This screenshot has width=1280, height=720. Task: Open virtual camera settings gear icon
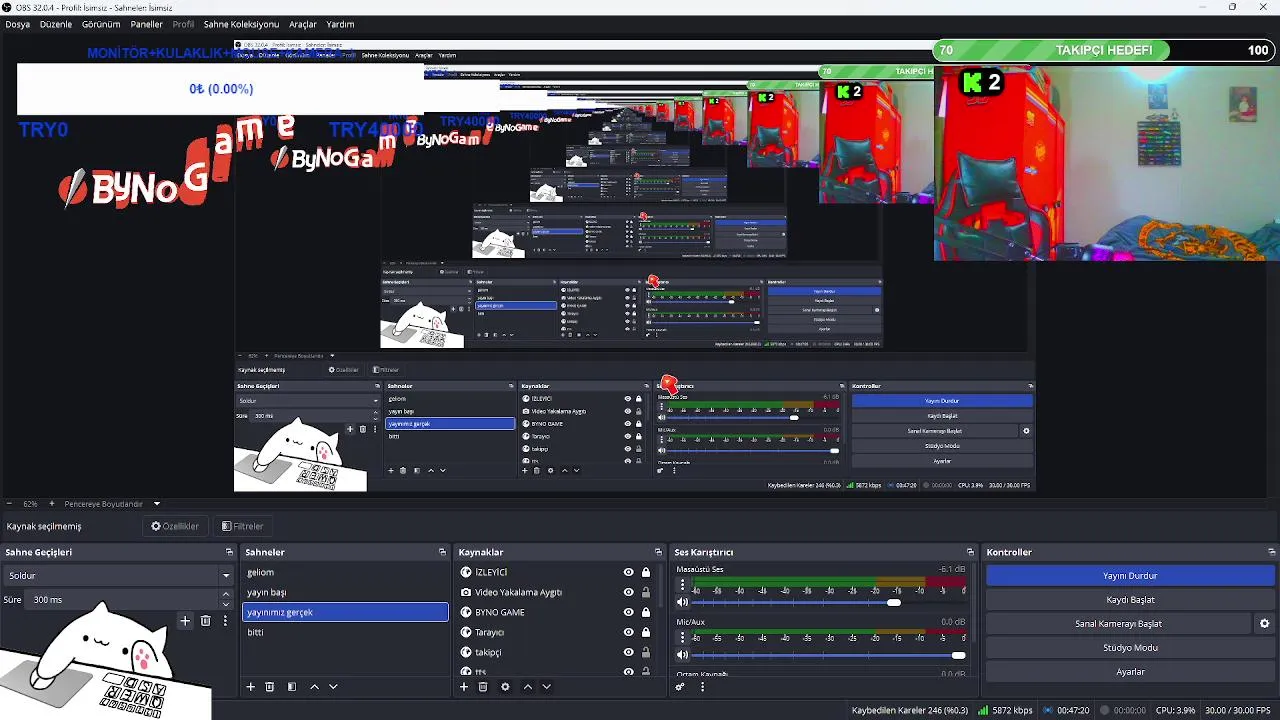1264,624
